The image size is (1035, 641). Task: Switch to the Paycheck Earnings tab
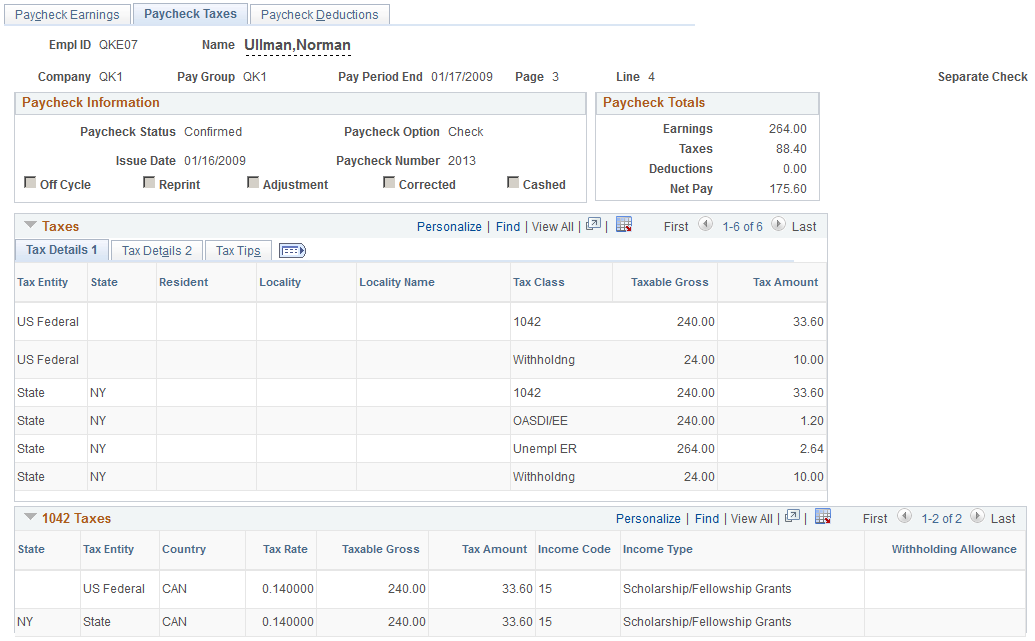[67, 15]
